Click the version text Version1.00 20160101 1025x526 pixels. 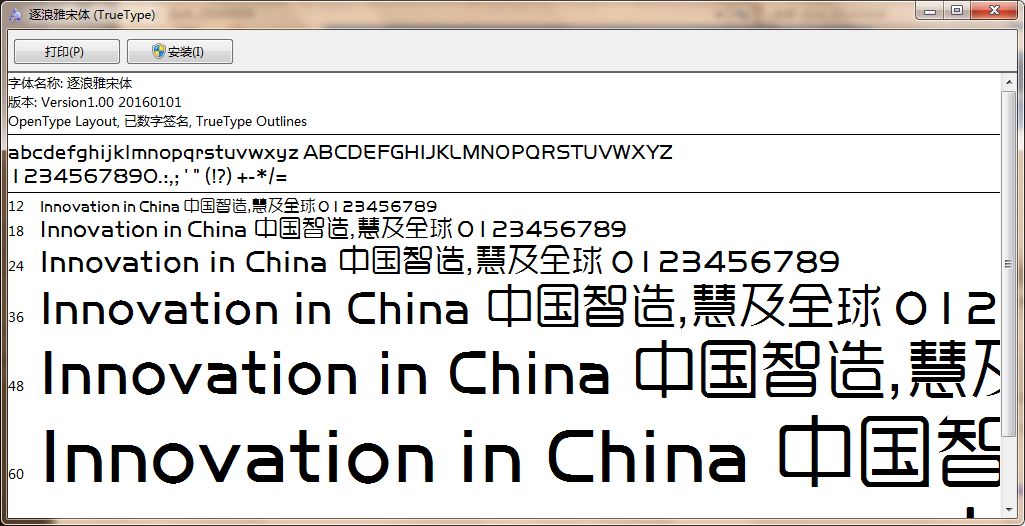click(111, 103)
